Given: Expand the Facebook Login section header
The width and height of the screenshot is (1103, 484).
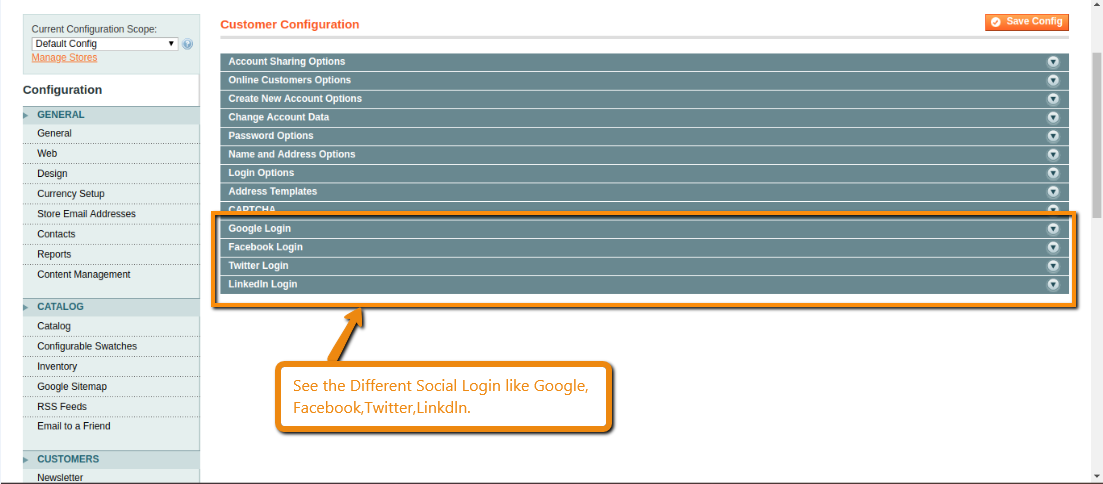Looking at the screenshot, I should pos(644,247).
